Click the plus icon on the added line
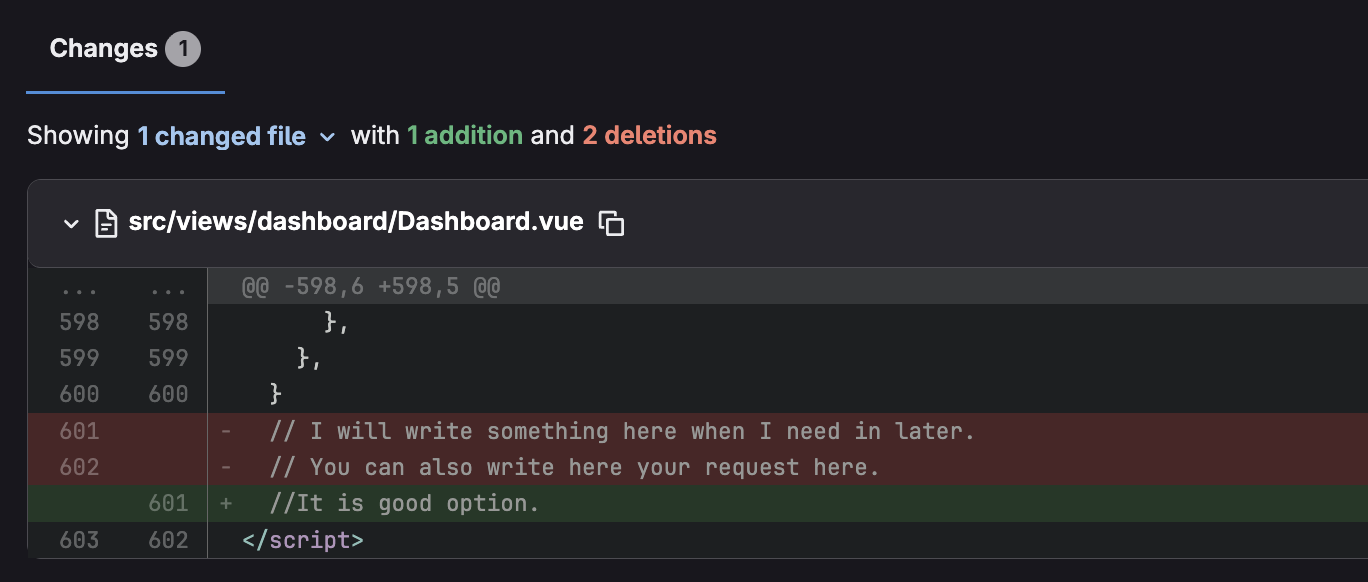This screenshot has height=582, width=1368. pyautogui.click(x=226, y=503)
